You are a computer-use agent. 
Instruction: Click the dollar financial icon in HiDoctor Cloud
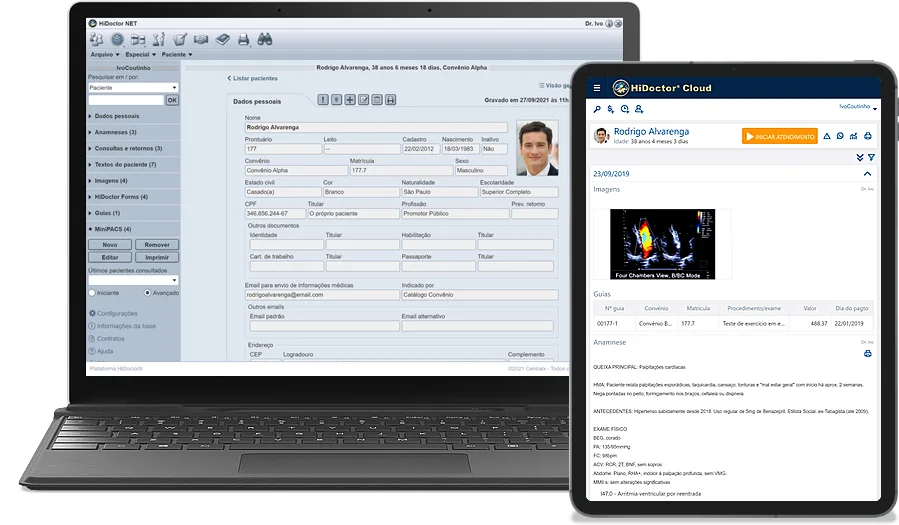[x=611, y=109]
